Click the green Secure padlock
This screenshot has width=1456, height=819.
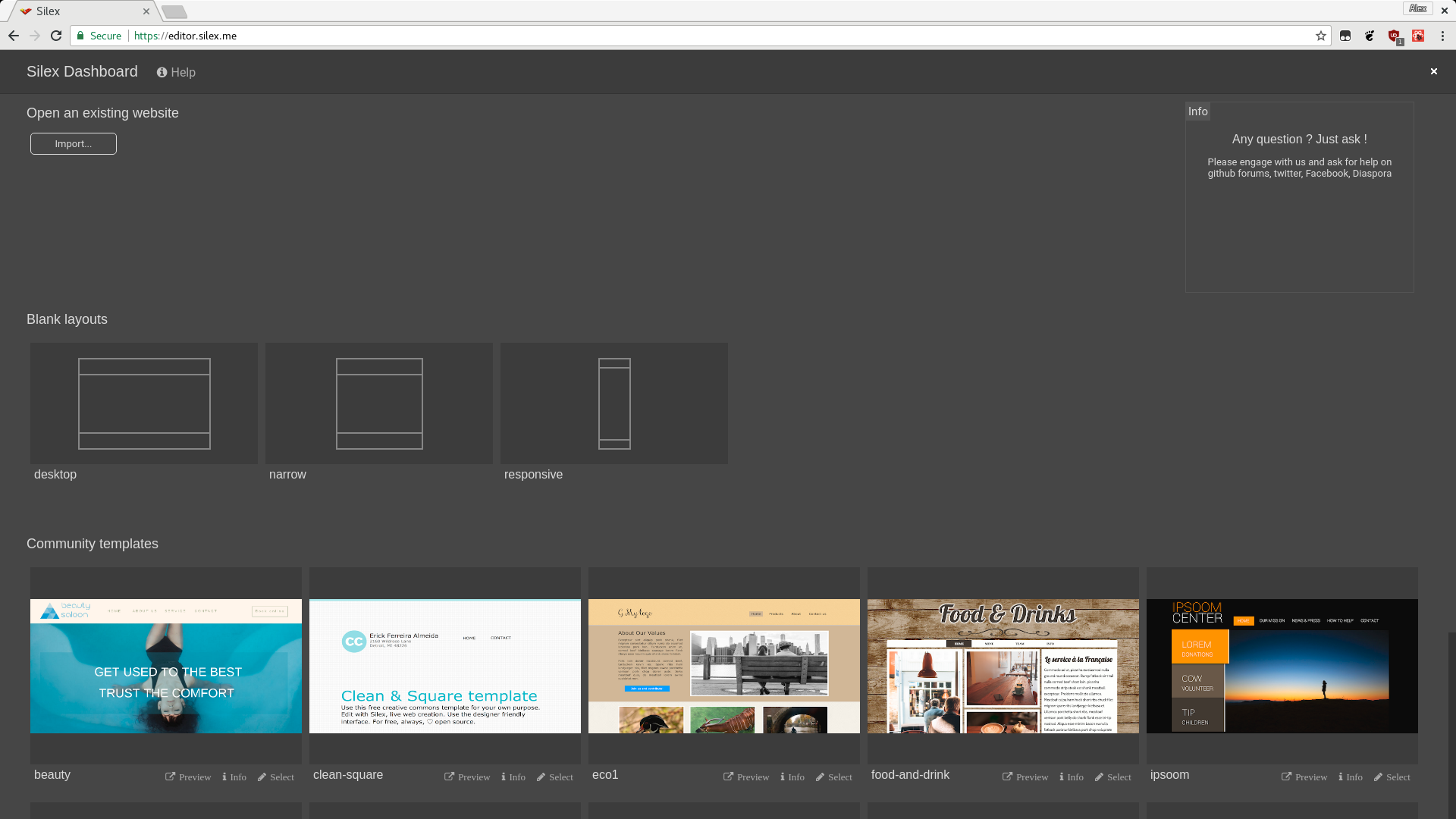coord(80,36)
